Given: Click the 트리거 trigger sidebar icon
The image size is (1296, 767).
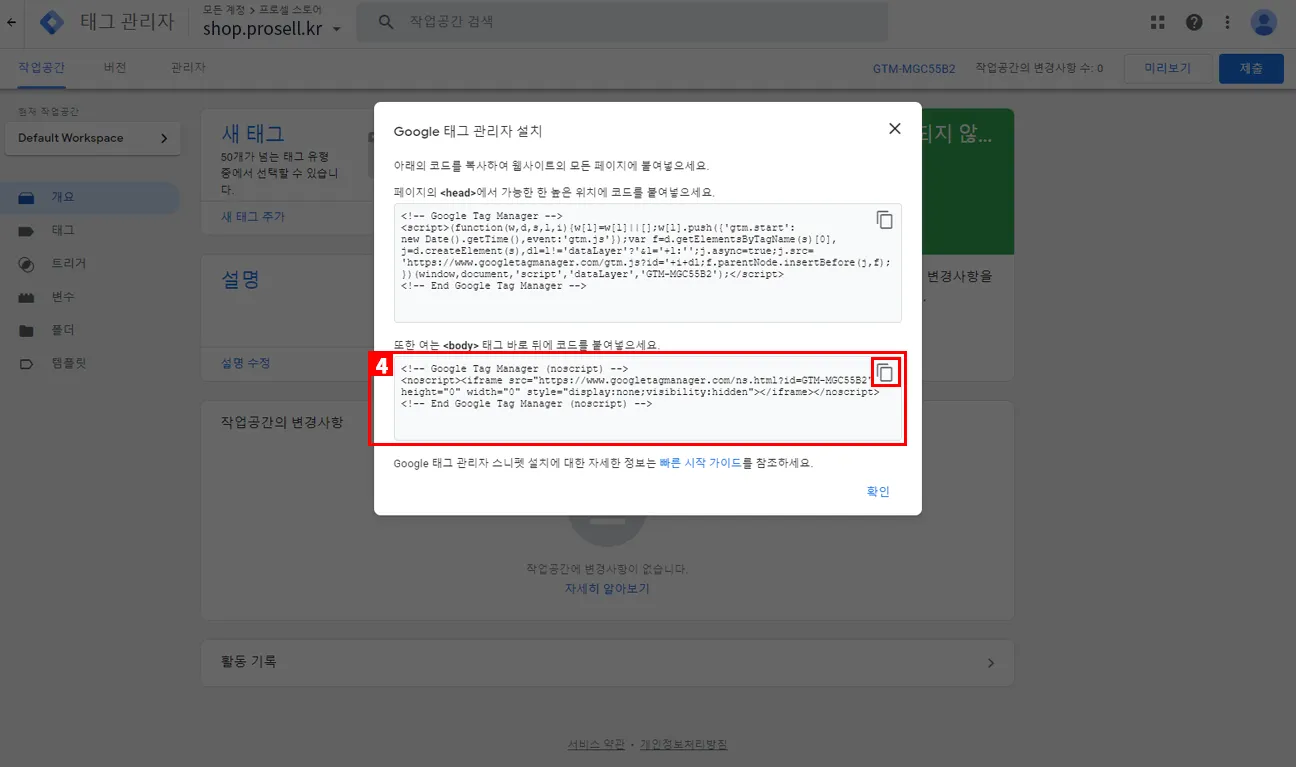Looking at the screenshot, I should (27, 264).
